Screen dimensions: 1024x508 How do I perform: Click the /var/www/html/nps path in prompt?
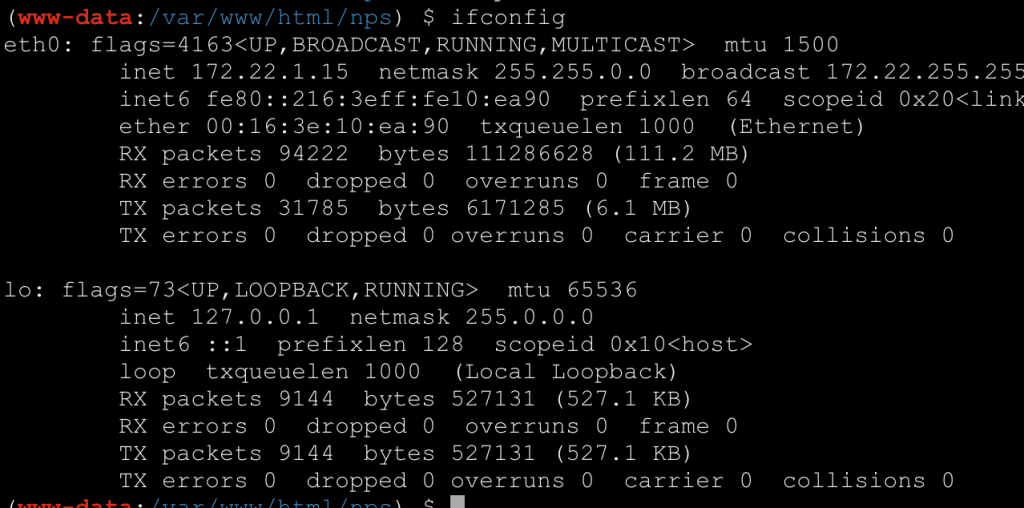(x=270, y=18)
